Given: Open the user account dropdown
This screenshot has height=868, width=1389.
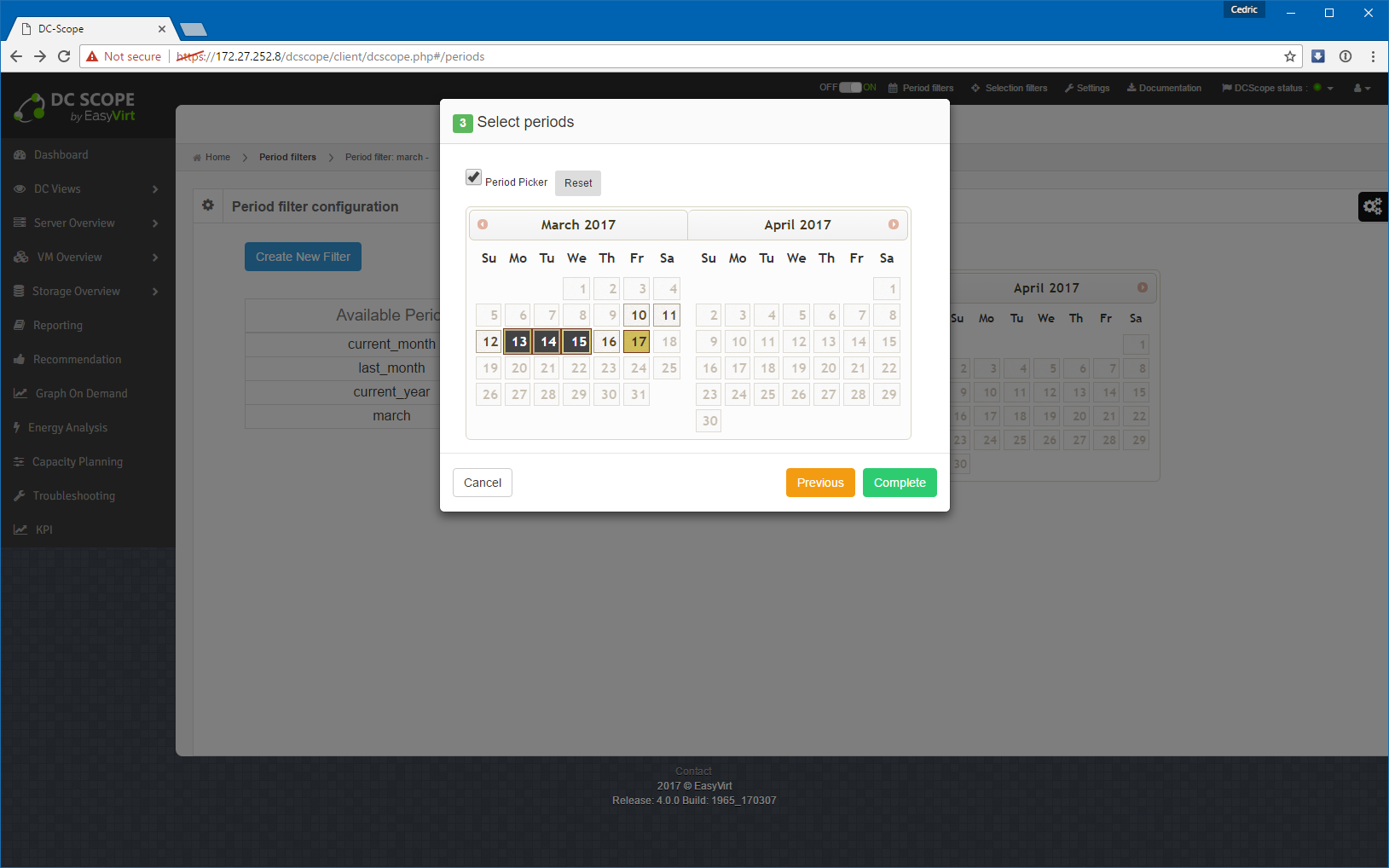Looking at the screenshot, I should [1362, 88].
